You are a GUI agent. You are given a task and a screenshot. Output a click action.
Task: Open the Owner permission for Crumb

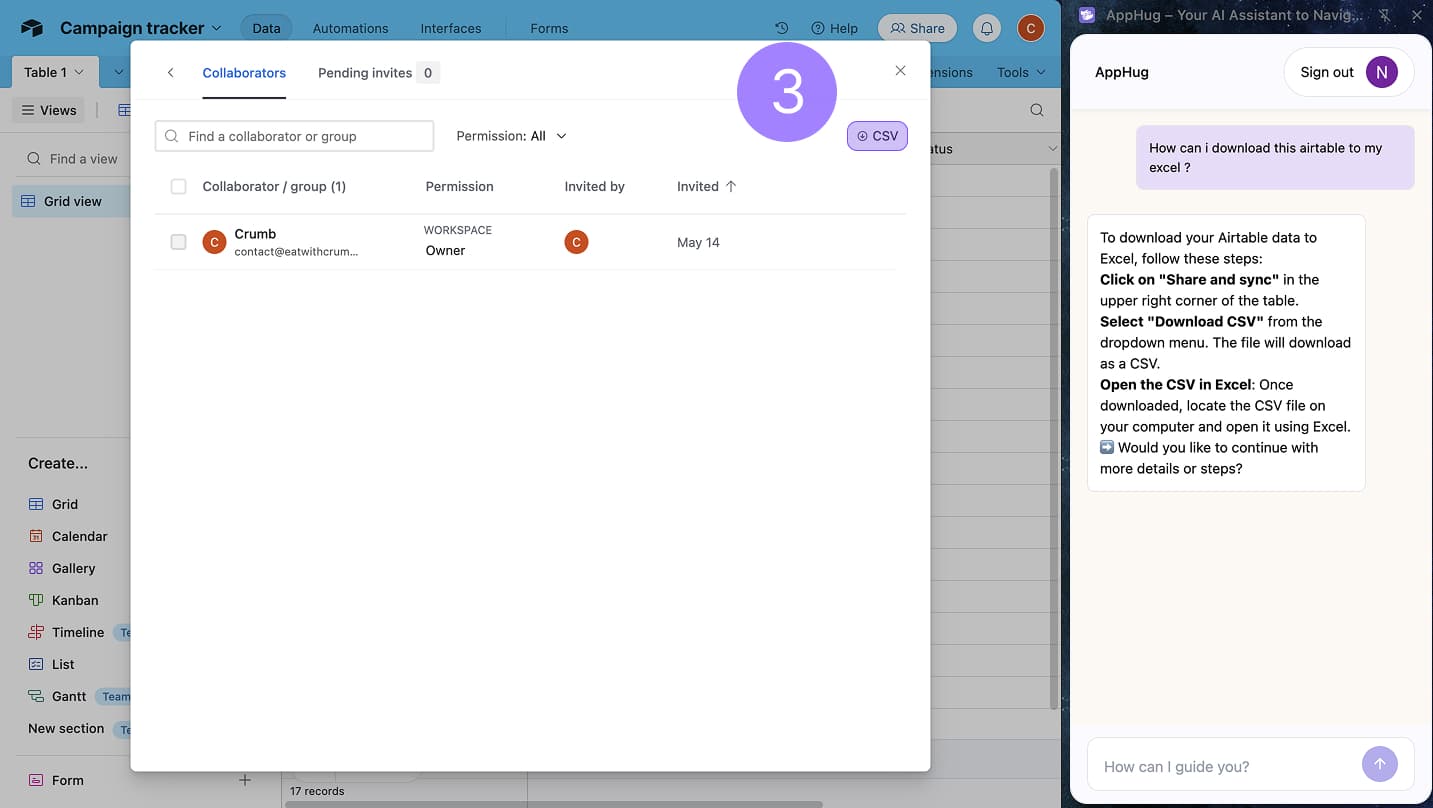click(445, 251)
